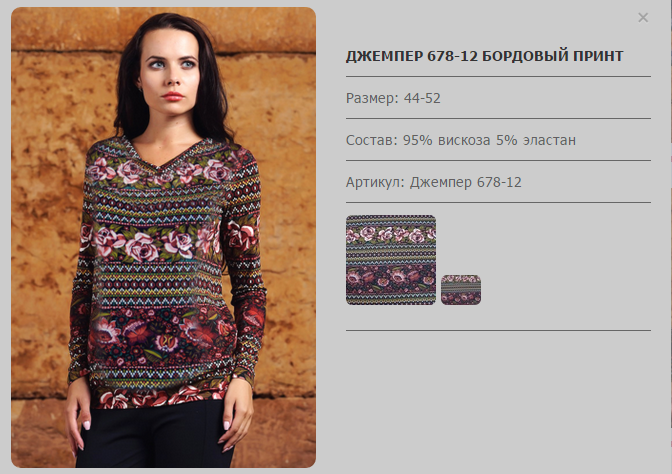
Task: Click the black trousers in the product photo
Action: [x=156, y=435]
